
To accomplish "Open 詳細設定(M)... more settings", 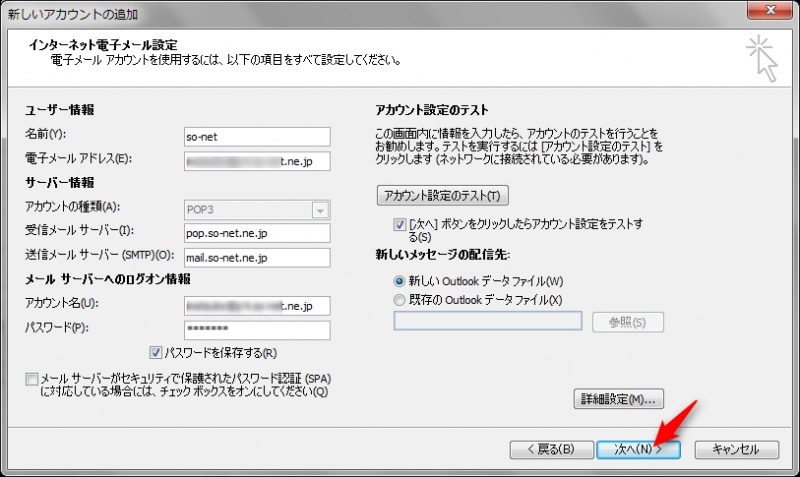I will pyautogui.click(x=618, y=399).
